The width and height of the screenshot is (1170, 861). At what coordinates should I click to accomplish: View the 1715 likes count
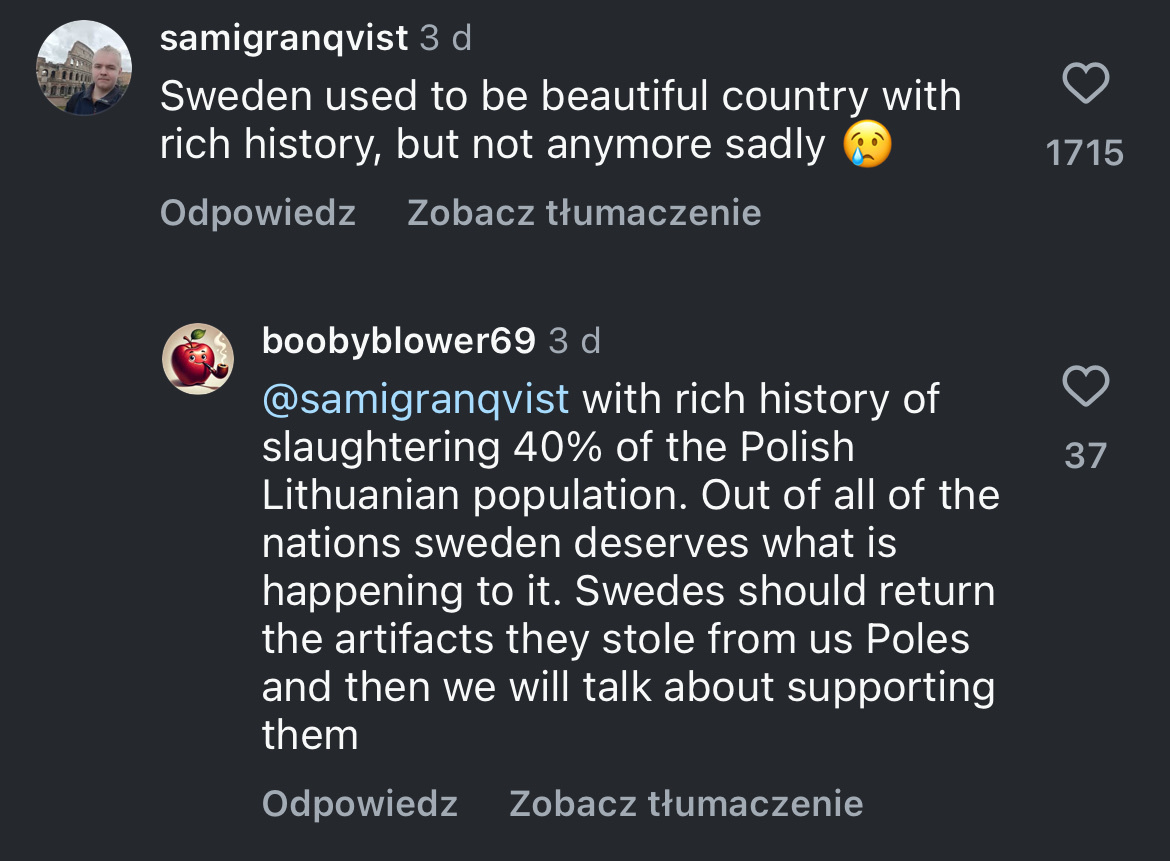1085,153
